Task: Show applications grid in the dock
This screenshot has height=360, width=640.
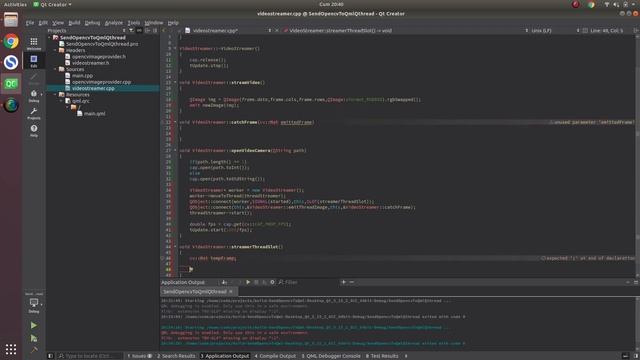Action: (x=11, y=349)
